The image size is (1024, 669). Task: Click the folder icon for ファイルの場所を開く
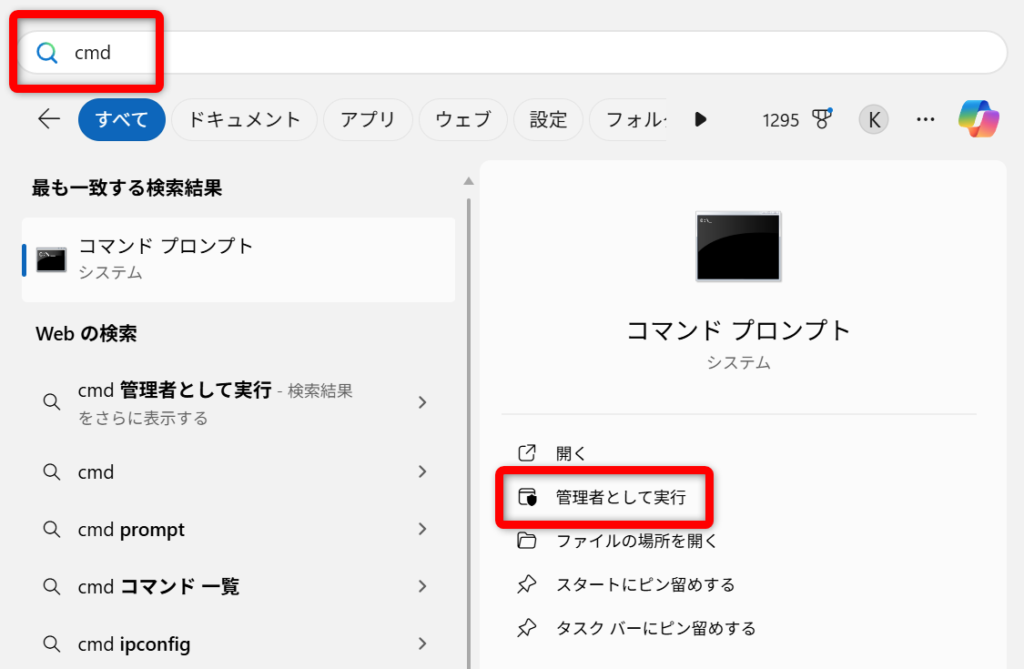coord(526,541)
